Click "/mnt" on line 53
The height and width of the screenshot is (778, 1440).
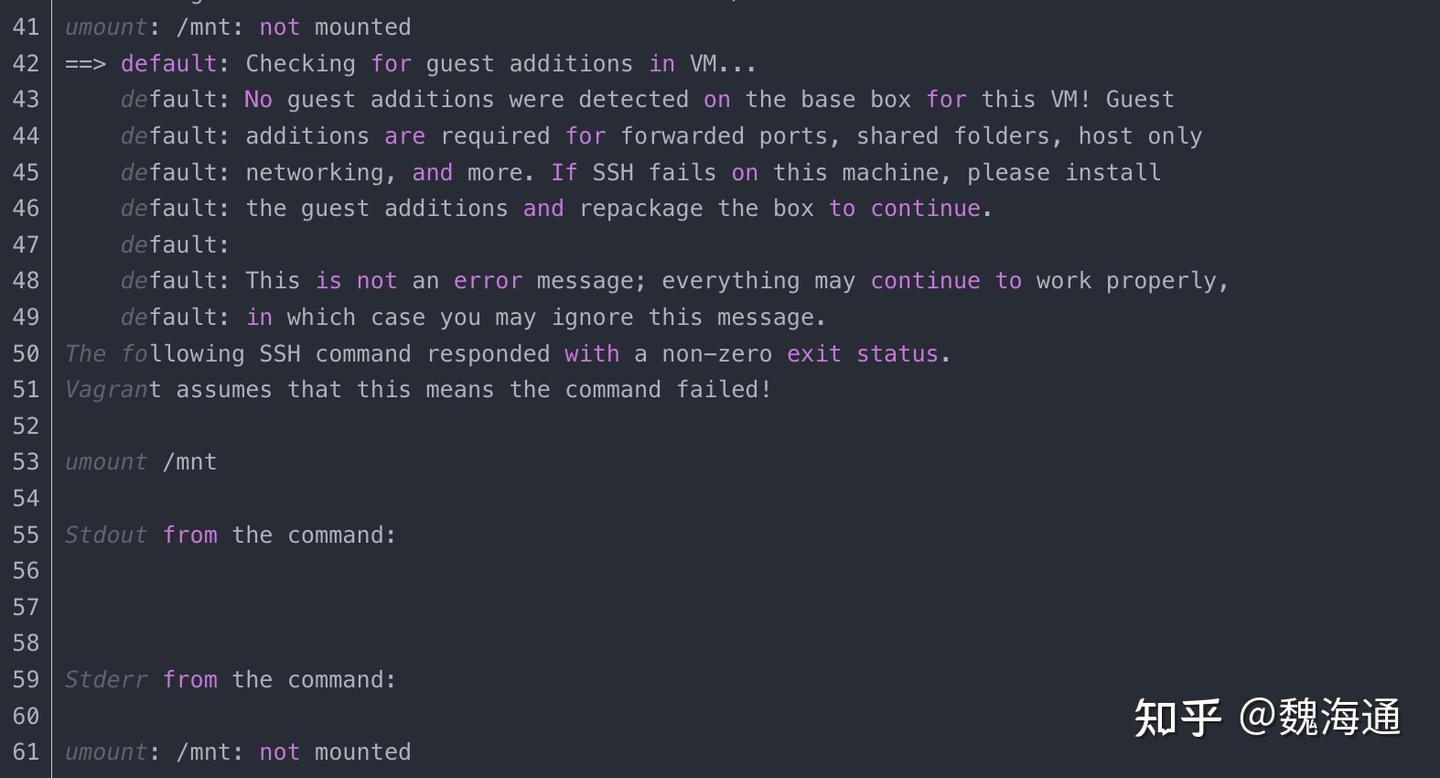point(190,462)
